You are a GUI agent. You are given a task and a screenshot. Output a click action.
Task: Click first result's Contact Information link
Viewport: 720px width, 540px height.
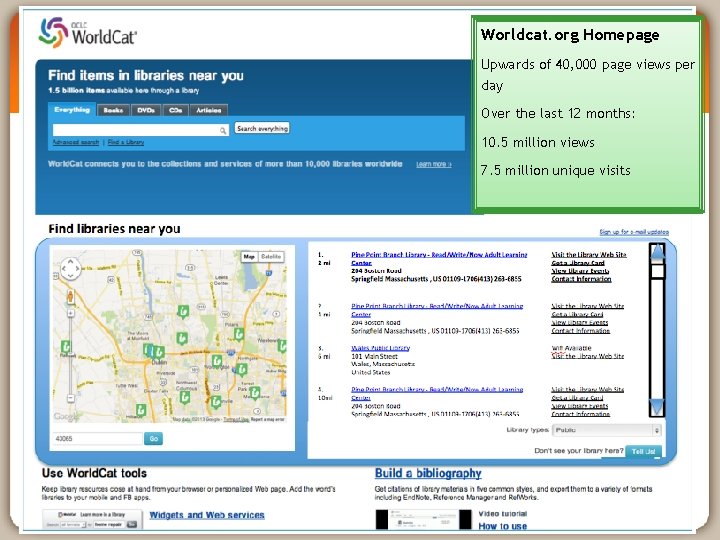point(581,279)
